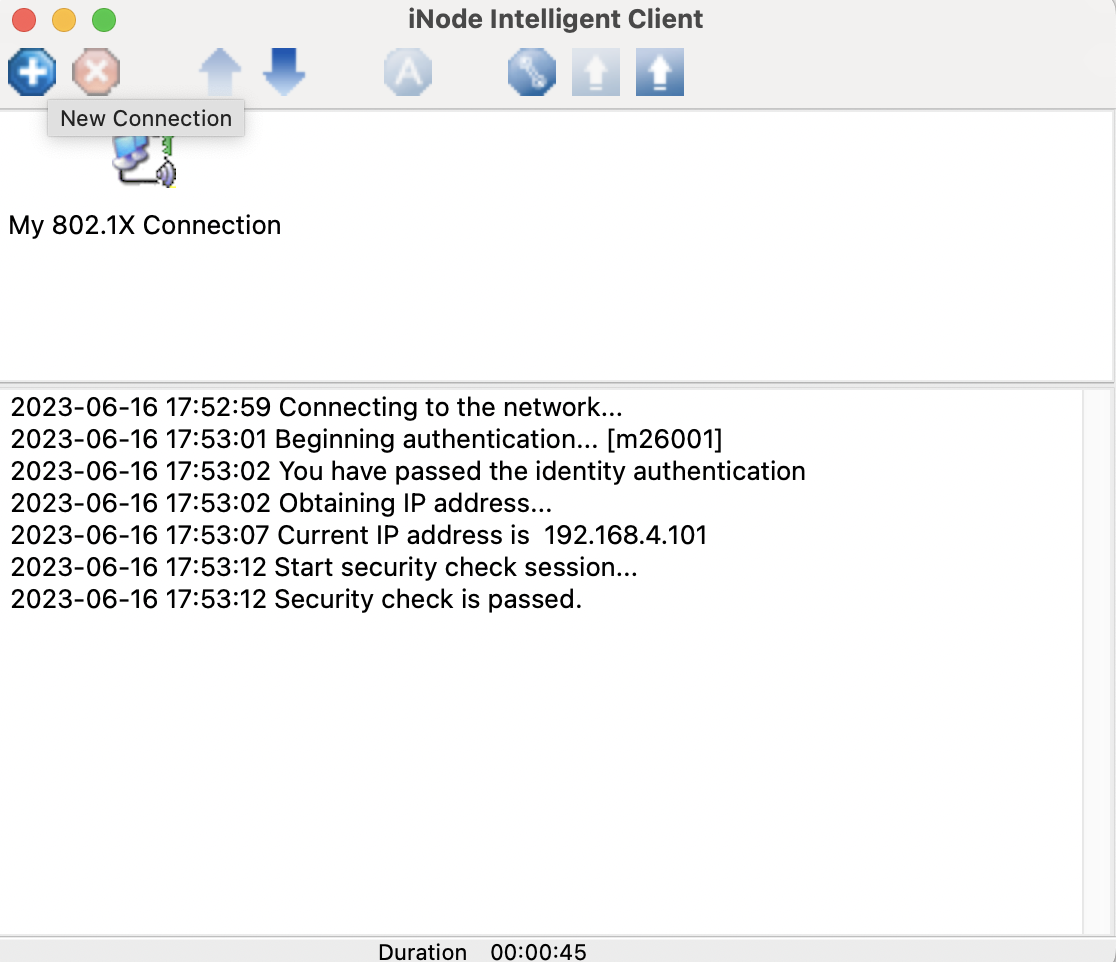
Task: Click the Connecting to the network log line
Action: [x=317, y=407]
